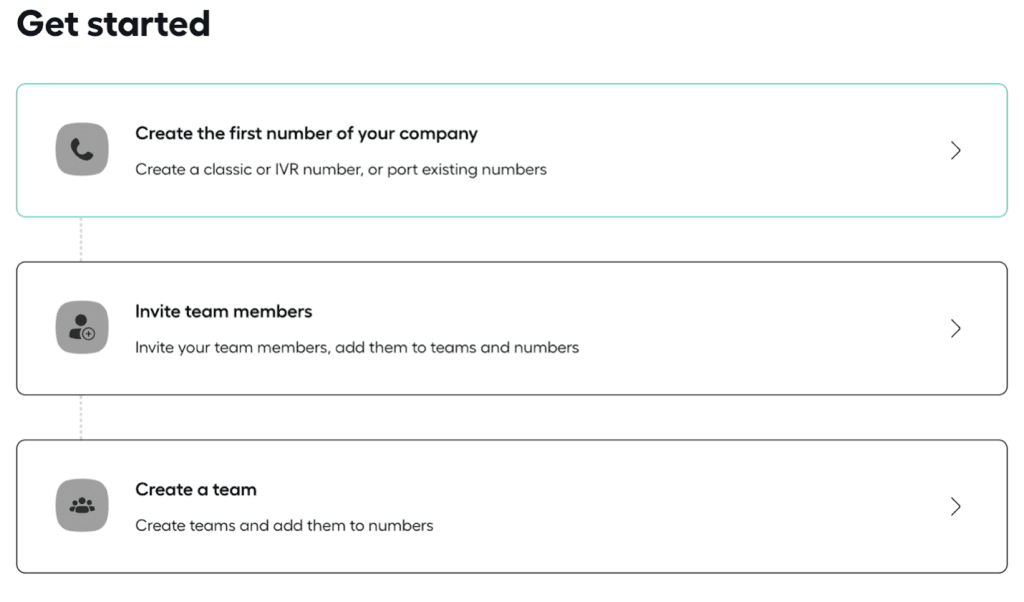Click the dotted connector line between steps
This screenshot has height=602, width=1024.
(82, 239)
